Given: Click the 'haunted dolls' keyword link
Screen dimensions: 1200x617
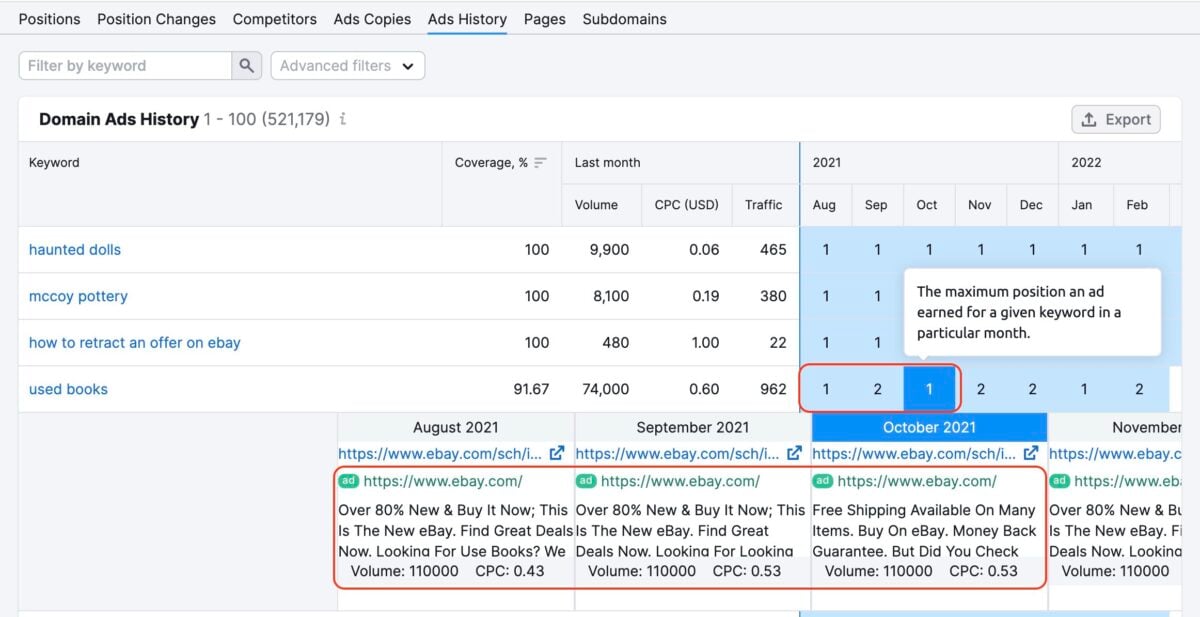Looking at the screenshot, I should point(74,249).
